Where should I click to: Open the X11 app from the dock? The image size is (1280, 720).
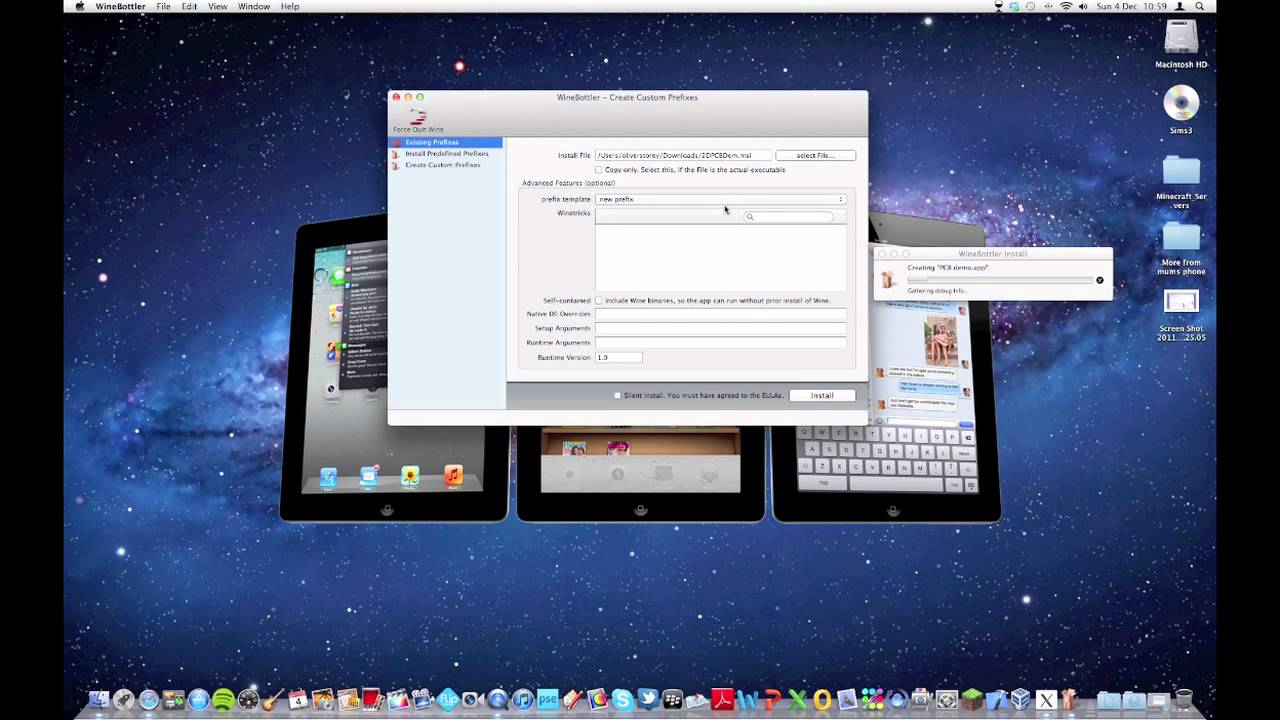[x=1046, y=700]
